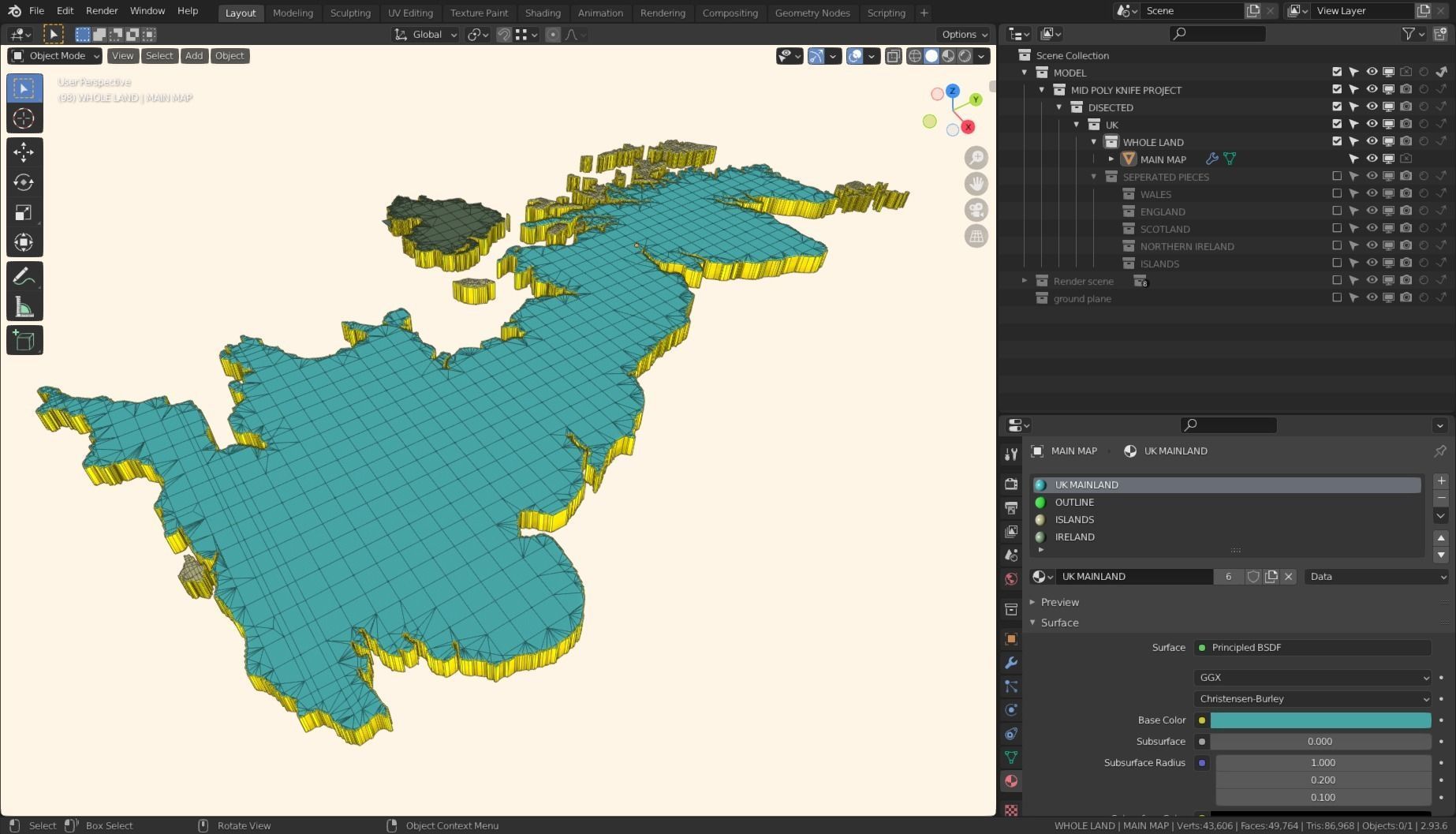Open the Object properties tab
The width and height of the screenshot is (1456, 834).
(x=1011, y=639)
